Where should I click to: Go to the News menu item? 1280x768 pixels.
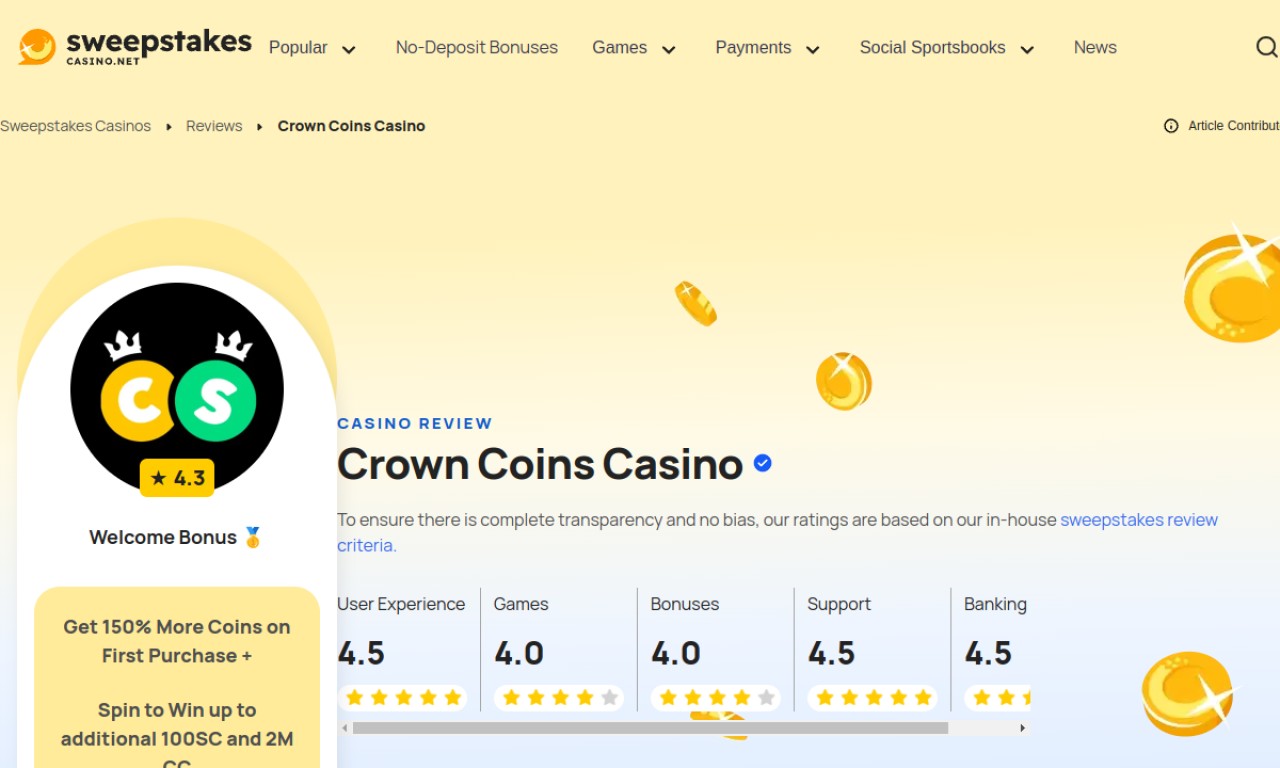(x=1095, y=47)
